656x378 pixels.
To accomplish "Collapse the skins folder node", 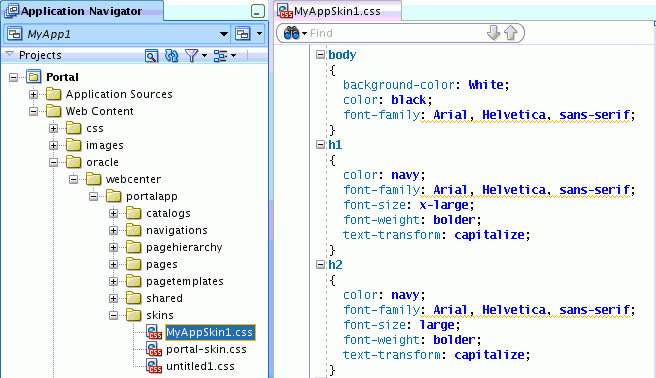I will [114, 315].
